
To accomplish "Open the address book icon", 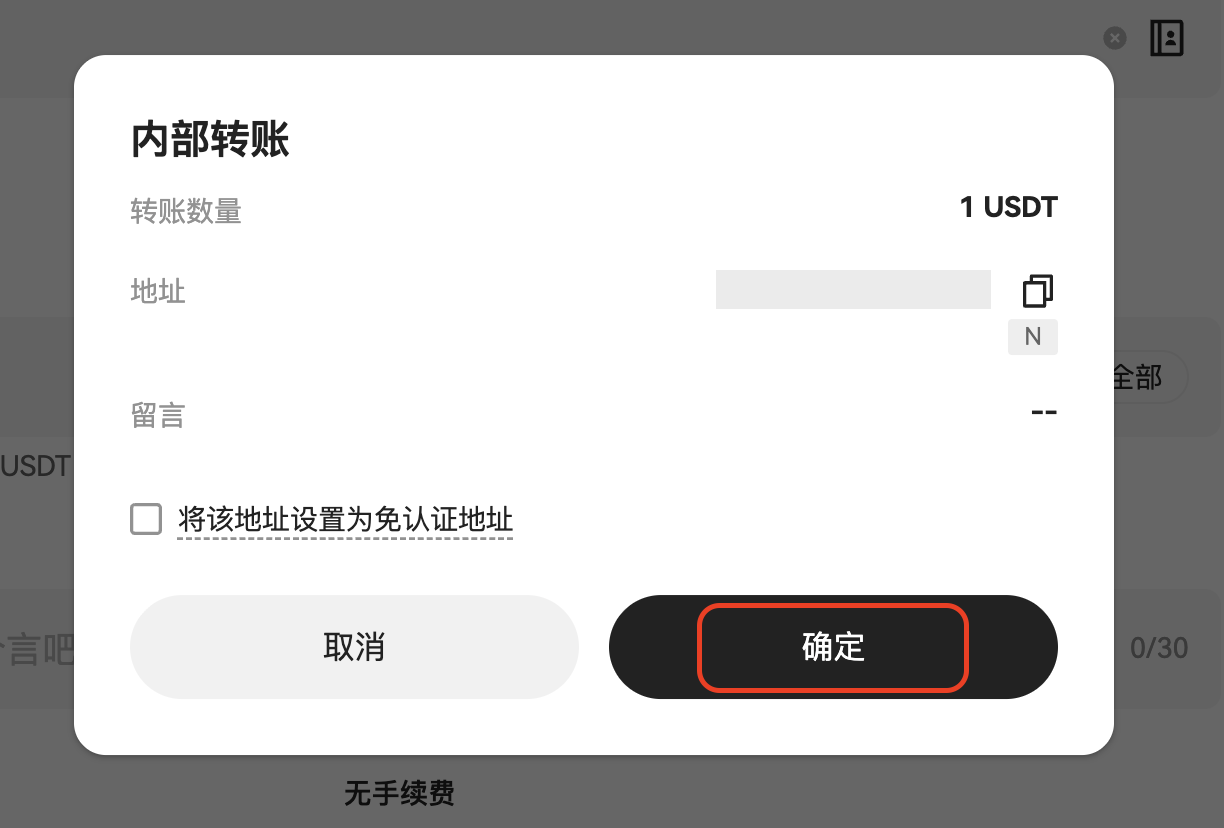I will [1167, 38].
